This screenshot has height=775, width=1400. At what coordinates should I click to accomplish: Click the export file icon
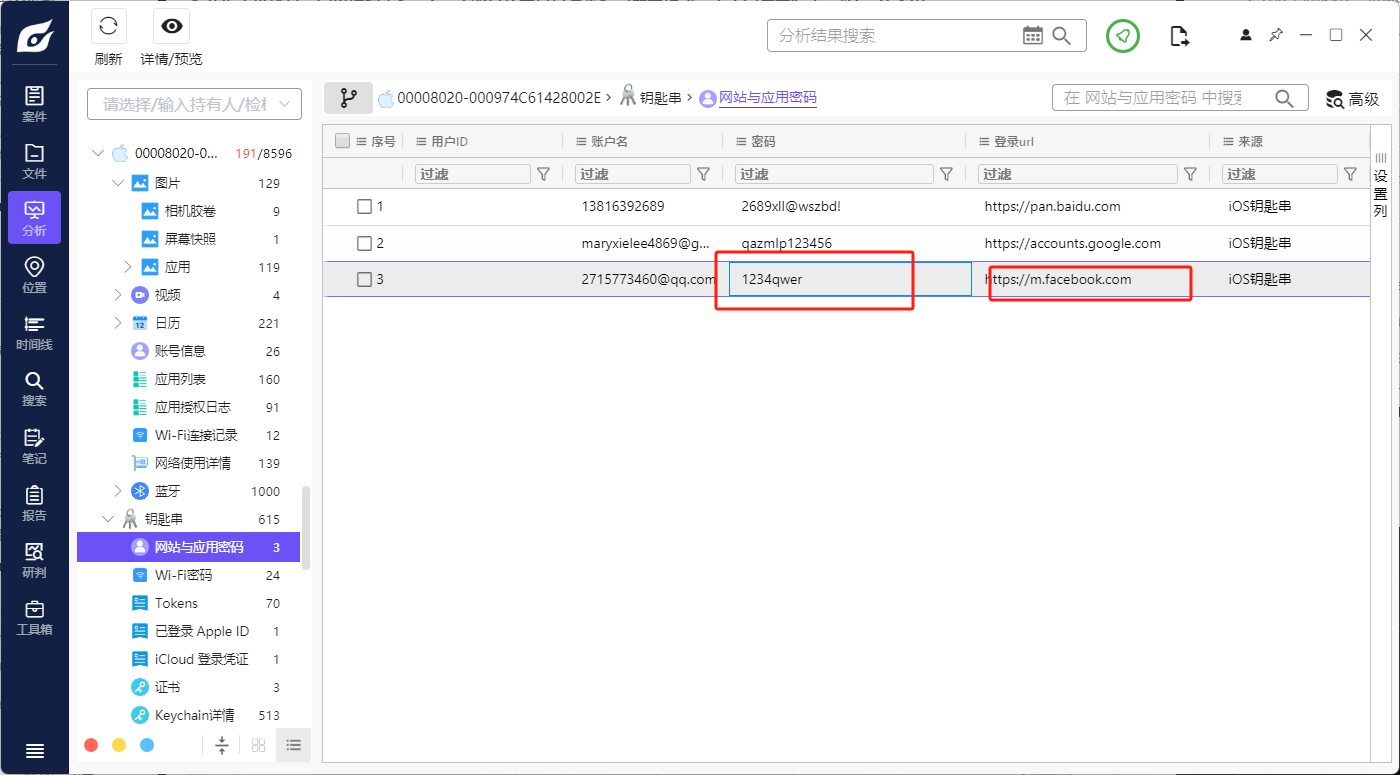point(1180,36)
